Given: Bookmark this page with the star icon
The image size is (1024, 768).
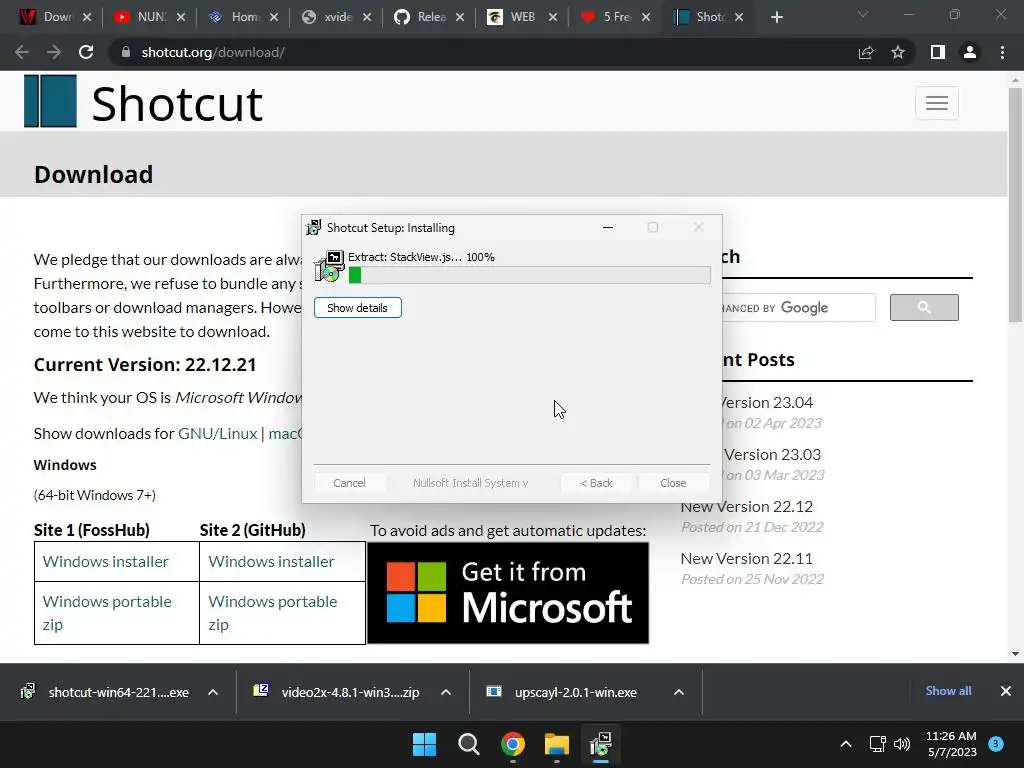Looking at the screenshot, I should click(898, 52).
